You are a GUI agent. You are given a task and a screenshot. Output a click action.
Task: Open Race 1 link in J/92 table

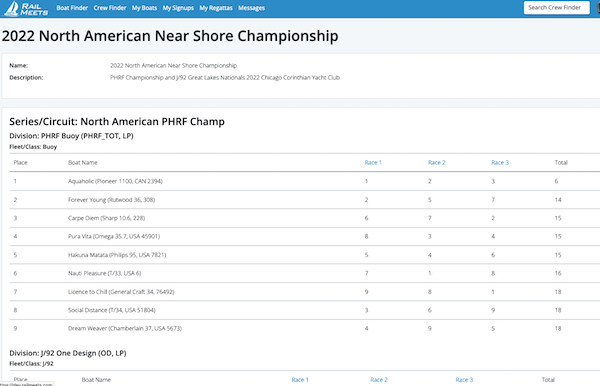pyautogui.click(x=300, y=380)
